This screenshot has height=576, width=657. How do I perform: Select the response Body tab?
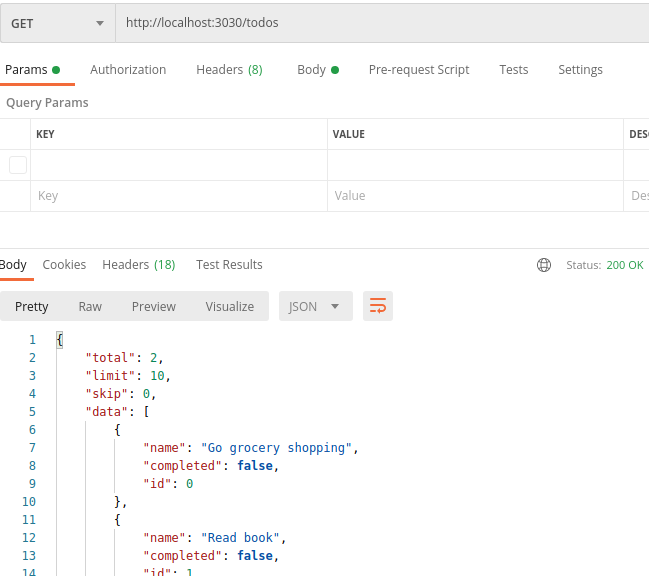coord(13,265)
